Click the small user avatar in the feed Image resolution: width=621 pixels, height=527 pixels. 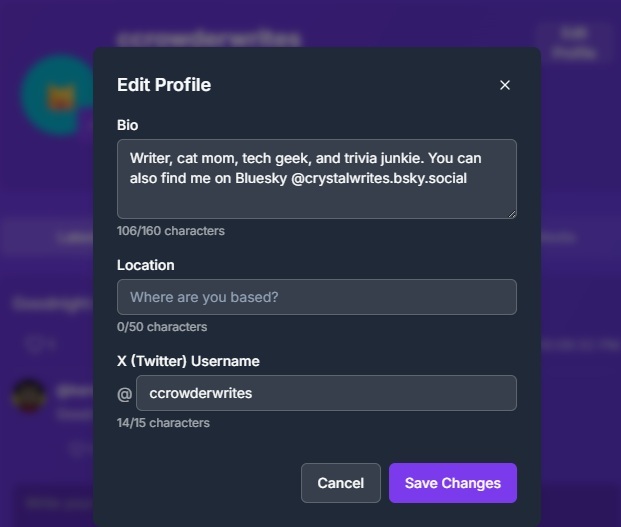point(30,396)
